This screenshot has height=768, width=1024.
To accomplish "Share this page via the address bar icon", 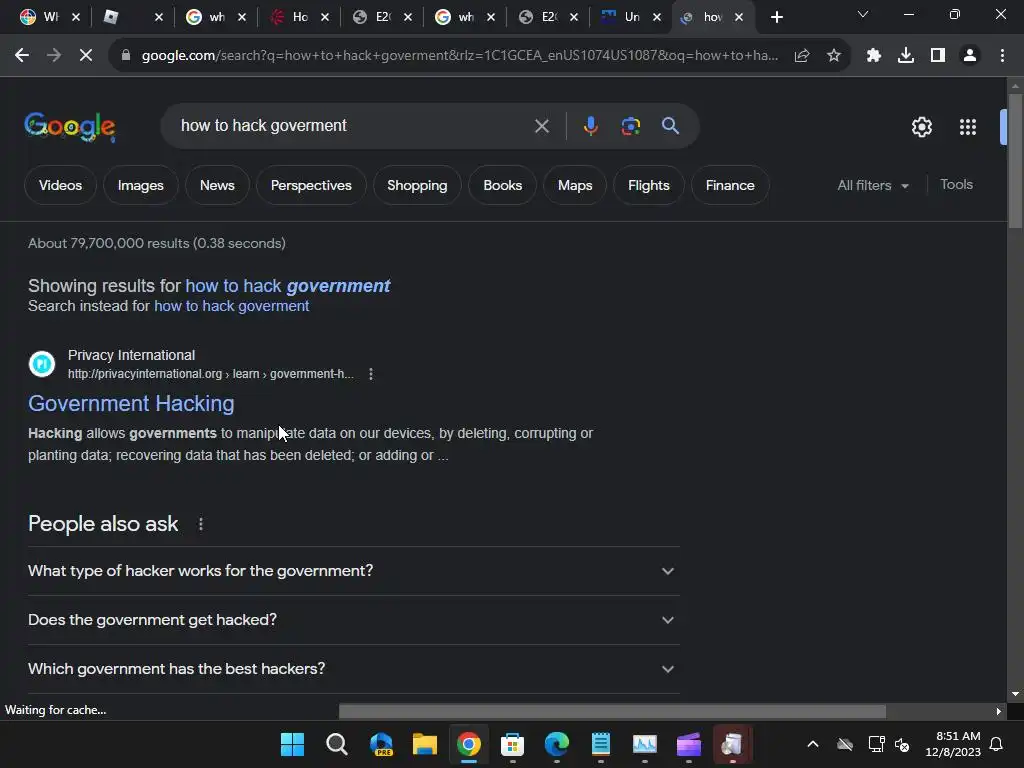I will click(802, 56).
